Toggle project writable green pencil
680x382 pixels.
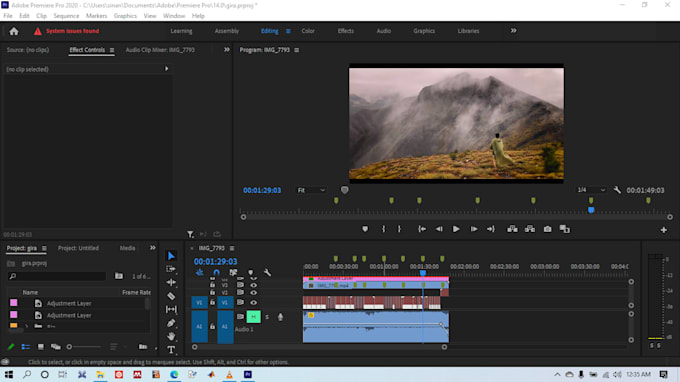[11, 347]
